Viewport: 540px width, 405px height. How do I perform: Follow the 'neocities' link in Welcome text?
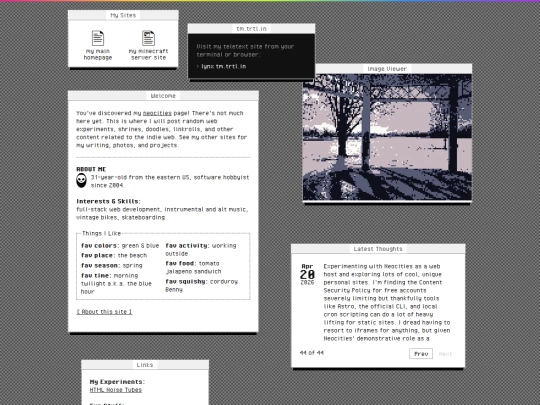click(157, 113)
